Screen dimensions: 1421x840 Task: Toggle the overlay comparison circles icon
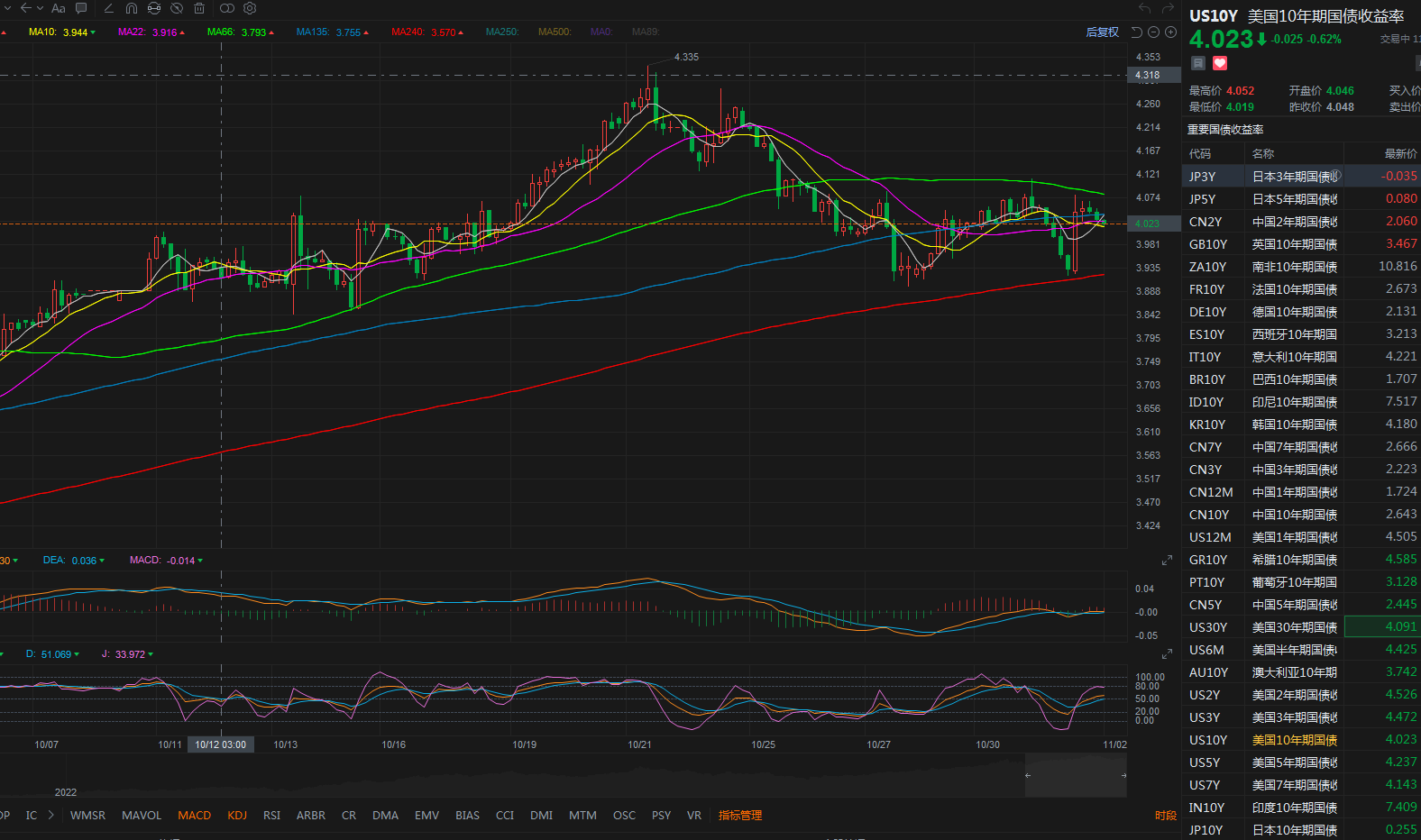pyautogui.click(x=227, y=8)
